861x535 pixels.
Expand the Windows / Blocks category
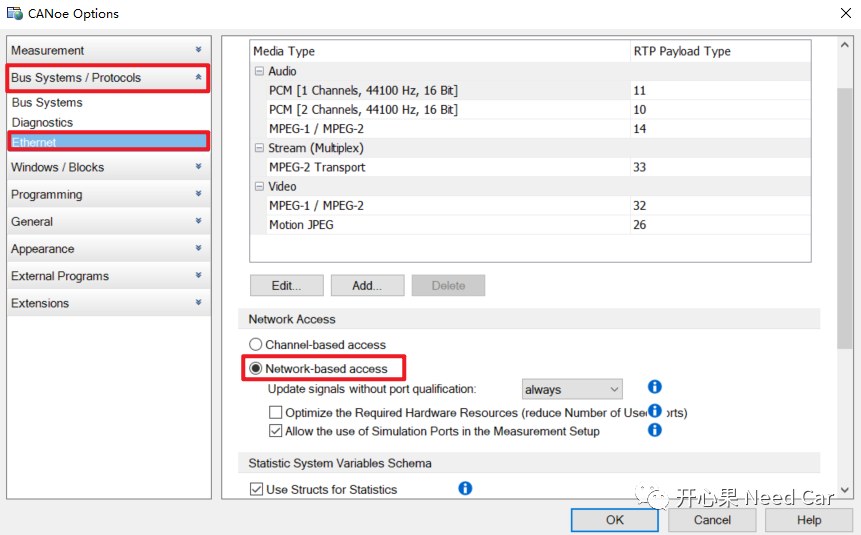tap(108, 167)
